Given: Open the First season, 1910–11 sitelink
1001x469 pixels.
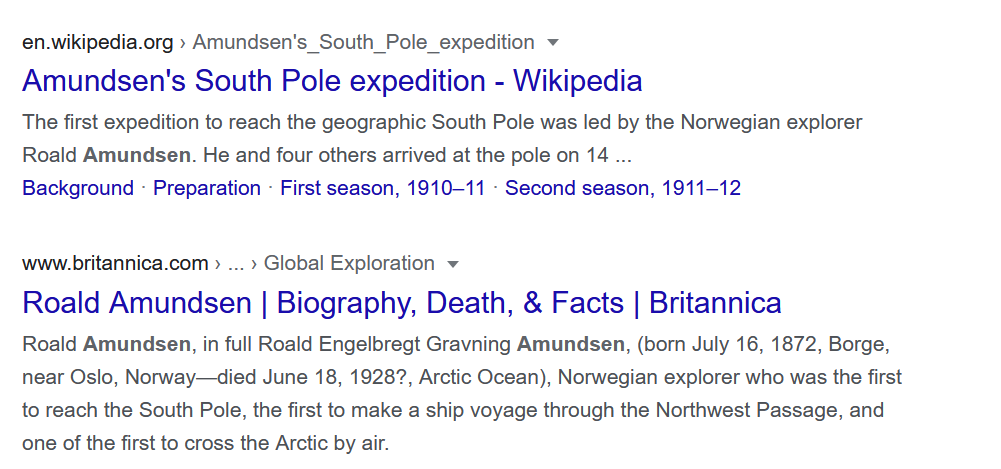Looking at the screenshot, I should pyautogui.click(x=382, y=188).
